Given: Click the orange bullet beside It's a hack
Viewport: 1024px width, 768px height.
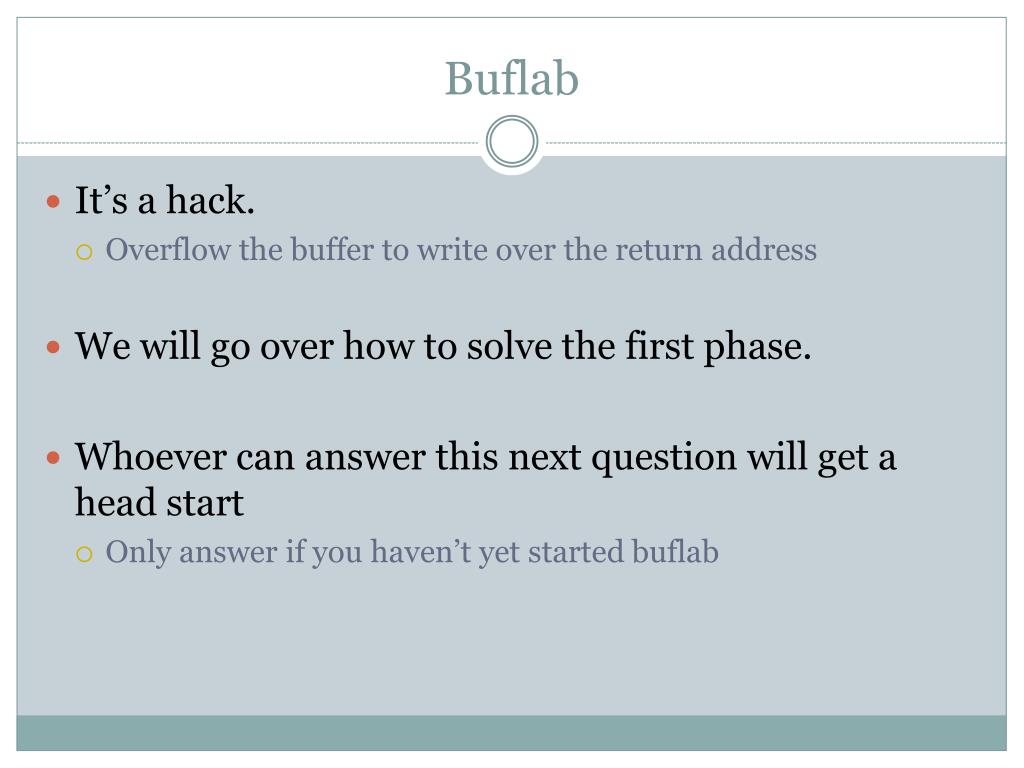Looking at the screenshot, I should [54, 201].
